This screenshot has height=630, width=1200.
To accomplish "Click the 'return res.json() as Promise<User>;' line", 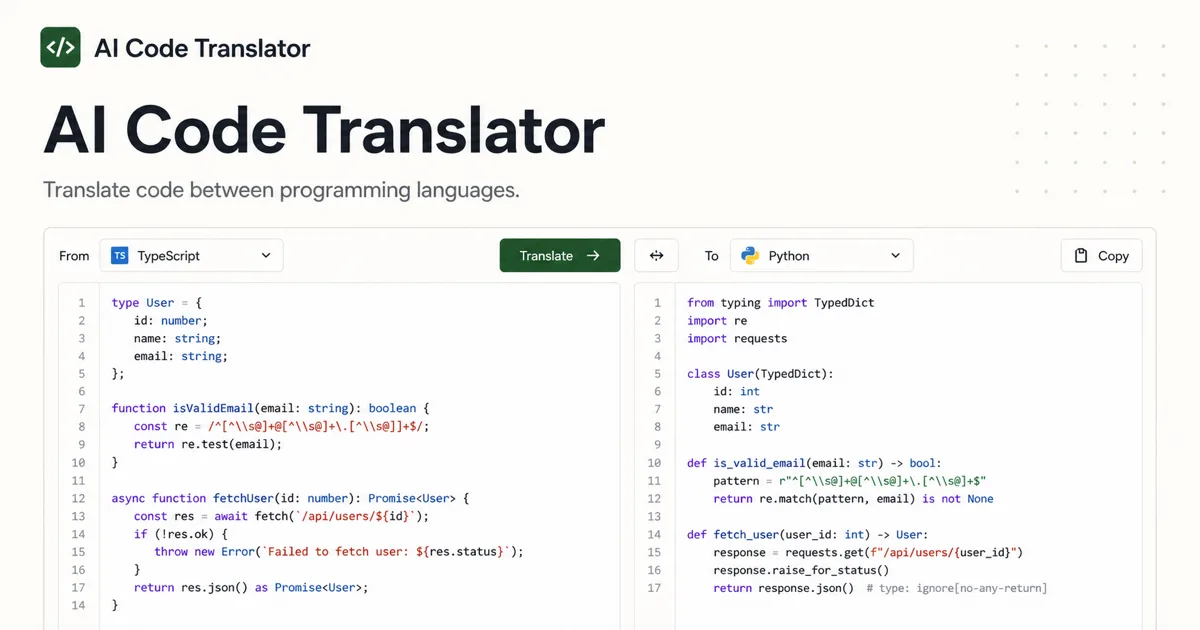I will point(251,588).
